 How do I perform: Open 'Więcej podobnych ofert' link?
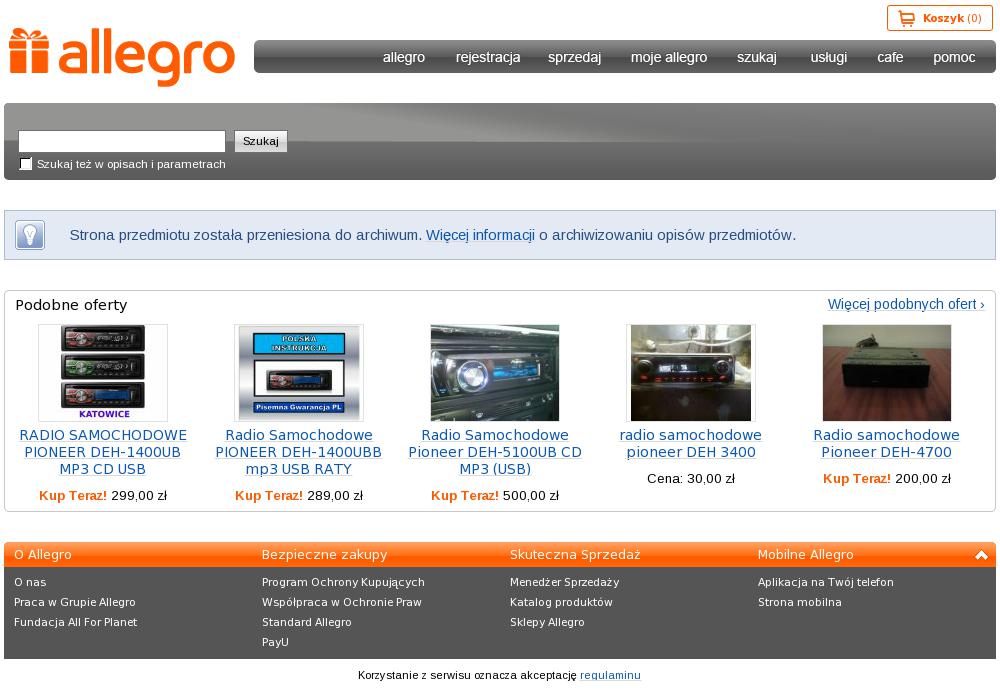tap(906, 304)
